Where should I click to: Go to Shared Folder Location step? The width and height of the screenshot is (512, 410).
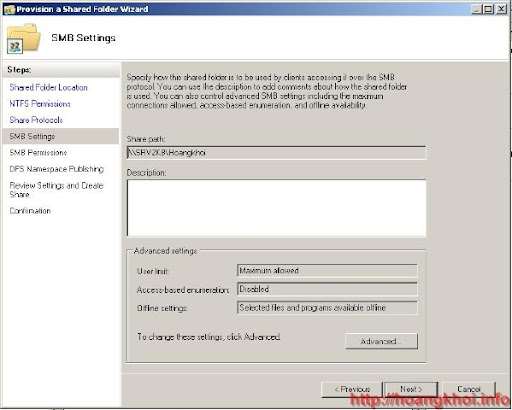coord(49,87)
